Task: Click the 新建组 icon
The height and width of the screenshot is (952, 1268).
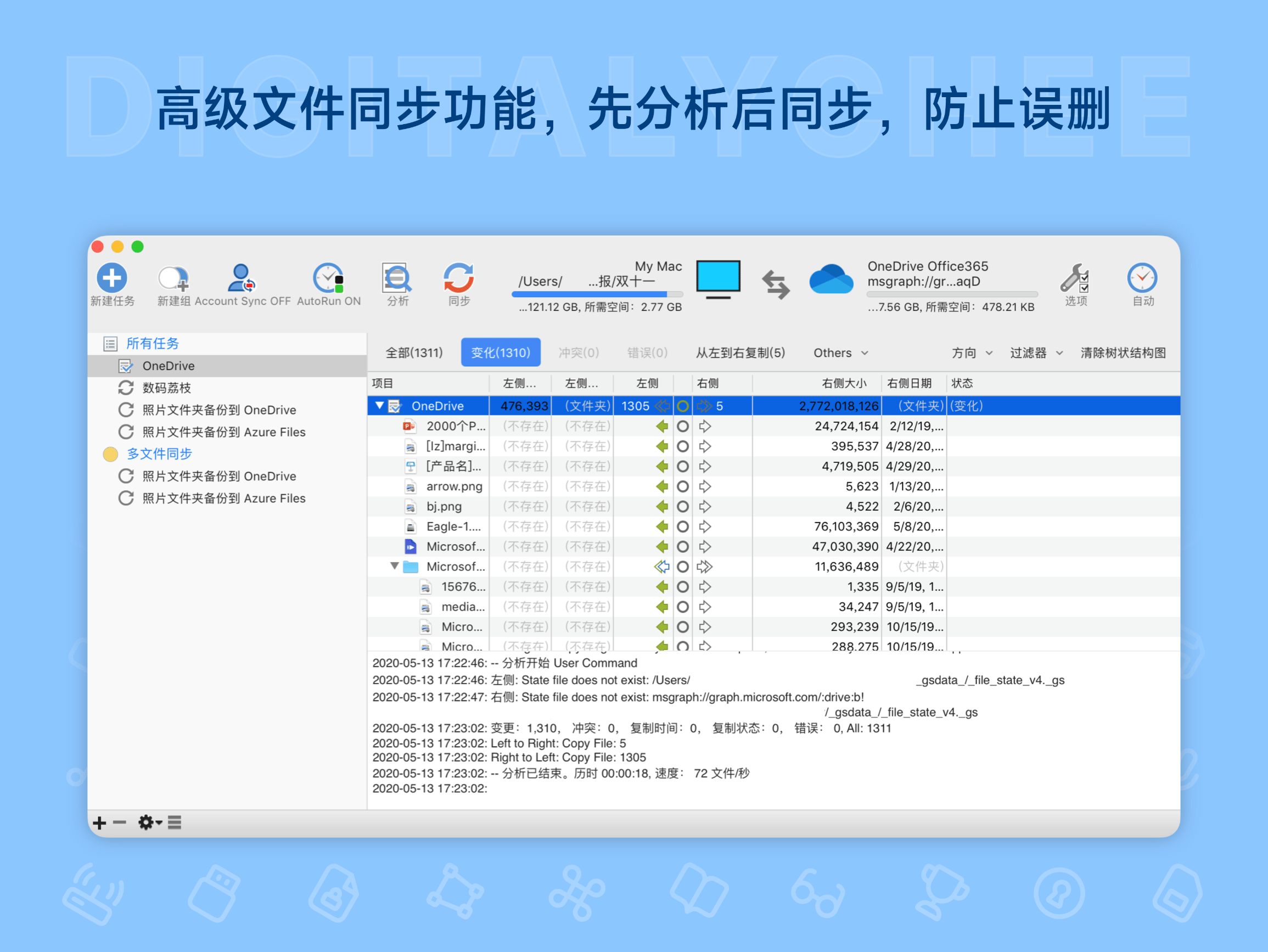Action: pyautogui.click(x=173, y=279)
